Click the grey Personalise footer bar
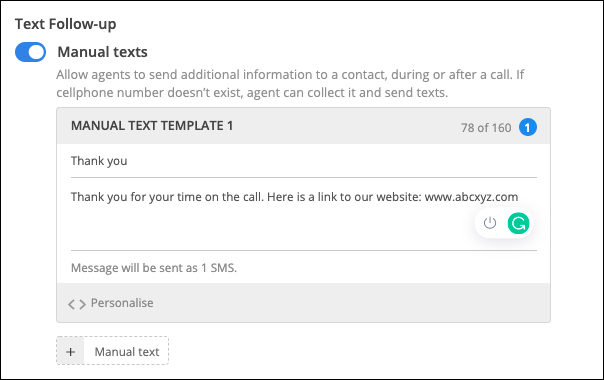The height and width of the screenshot is (380, 604). (x=304, y=303)
